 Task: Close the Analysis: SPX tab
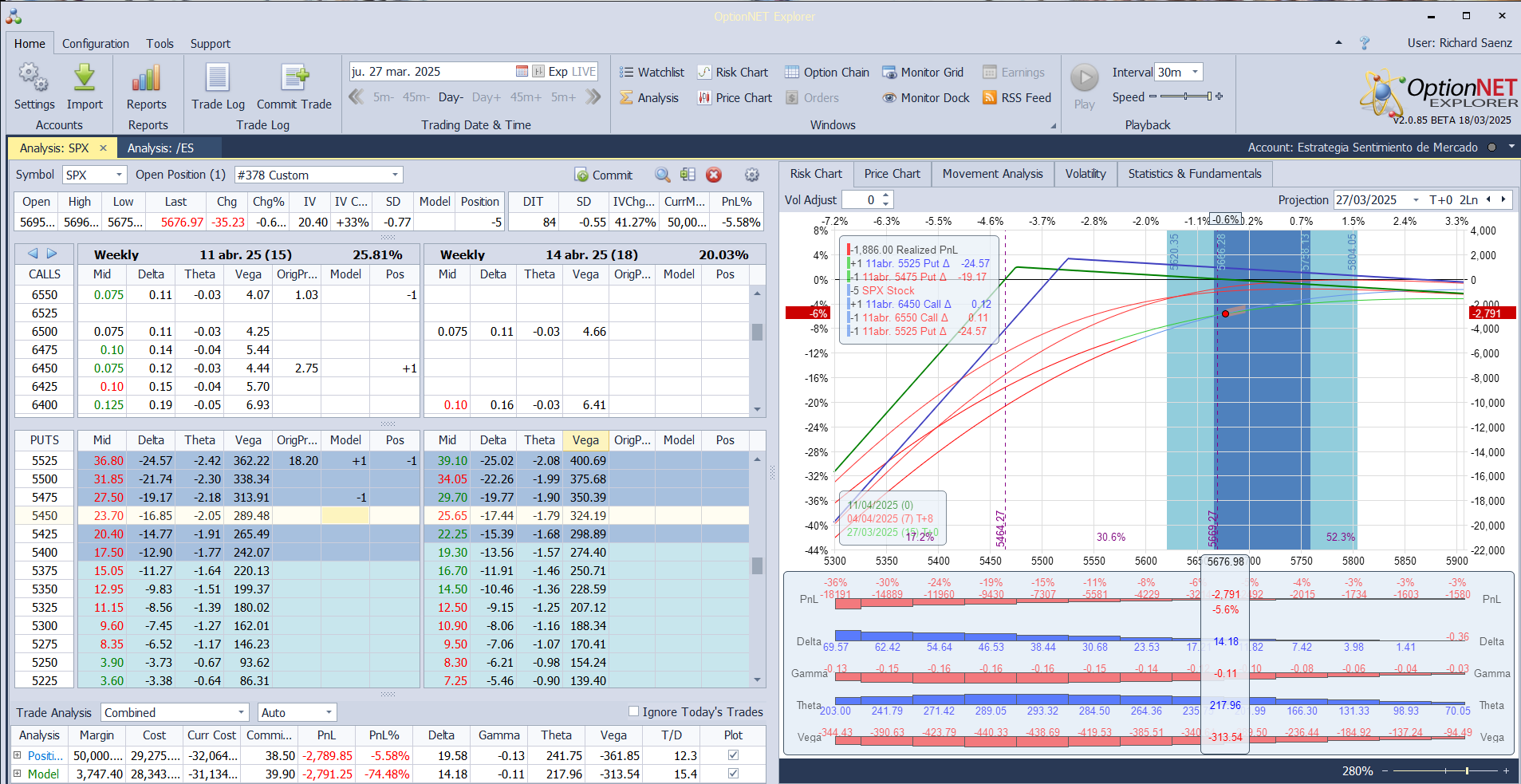[x=103, y=148]
